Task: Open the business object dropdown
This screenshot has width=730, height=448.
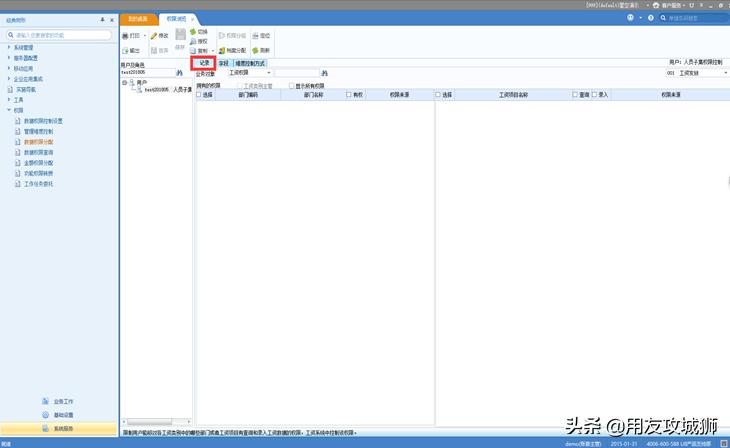Action: coord(269,73)
